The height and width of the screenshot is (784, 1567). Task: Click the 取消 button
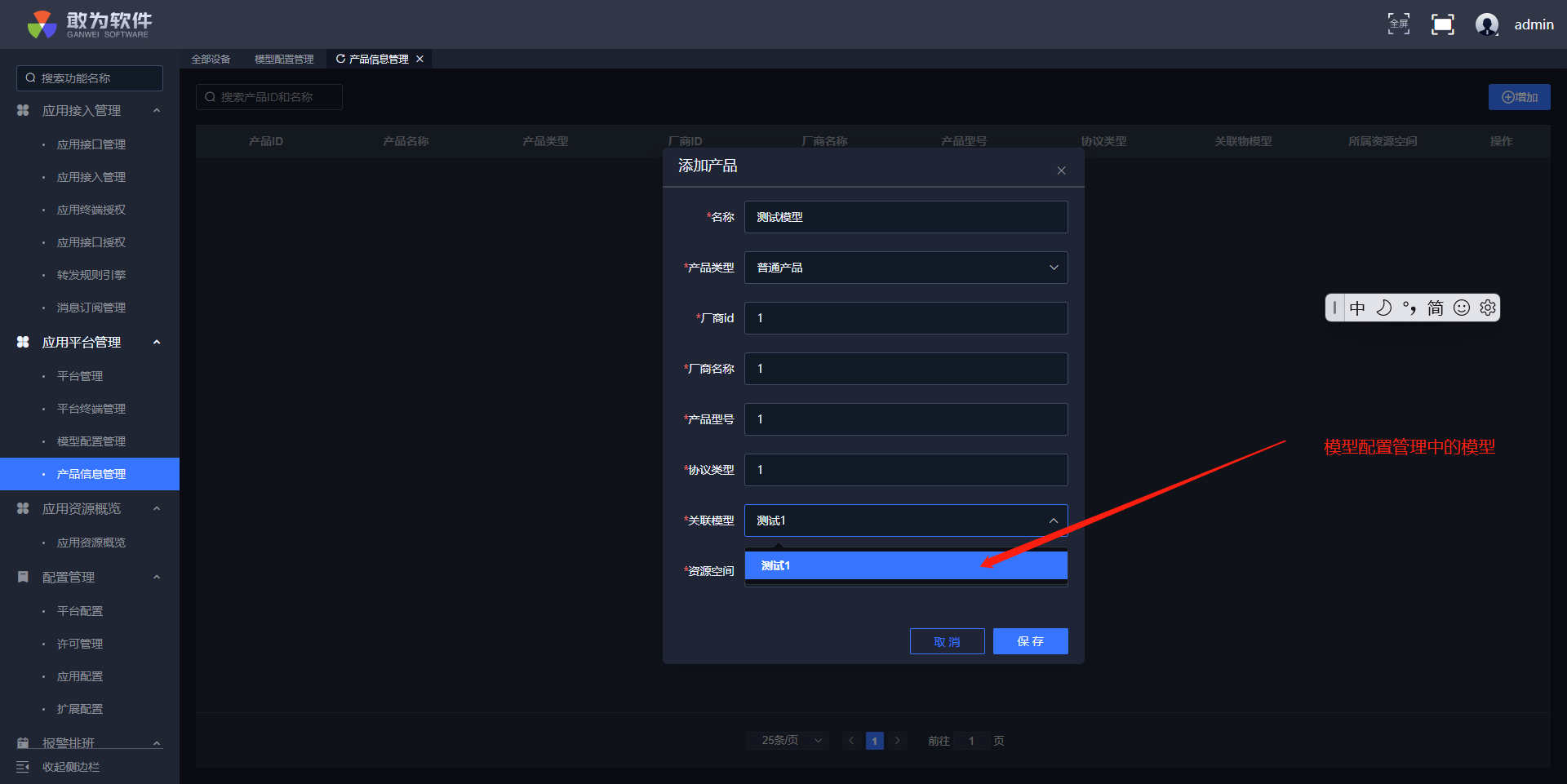(948, 641)
